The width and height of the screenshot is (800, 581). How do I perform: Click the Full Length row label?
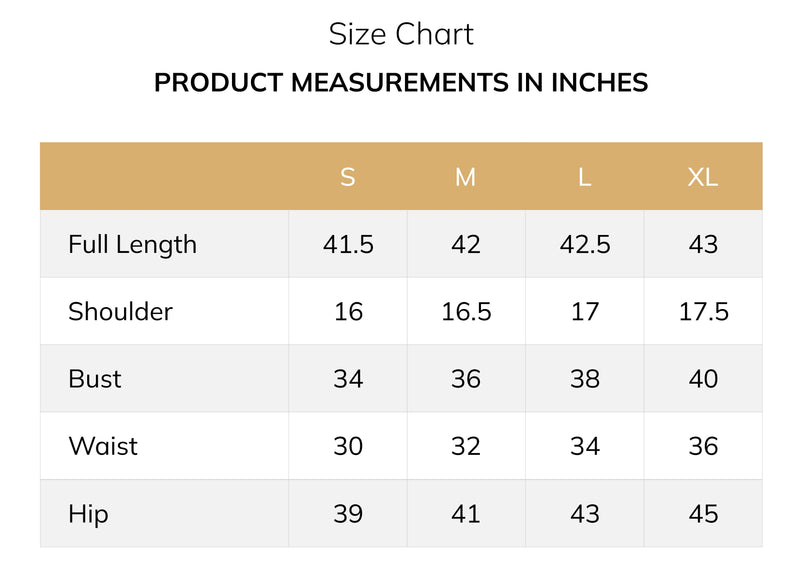click(133, 244)
